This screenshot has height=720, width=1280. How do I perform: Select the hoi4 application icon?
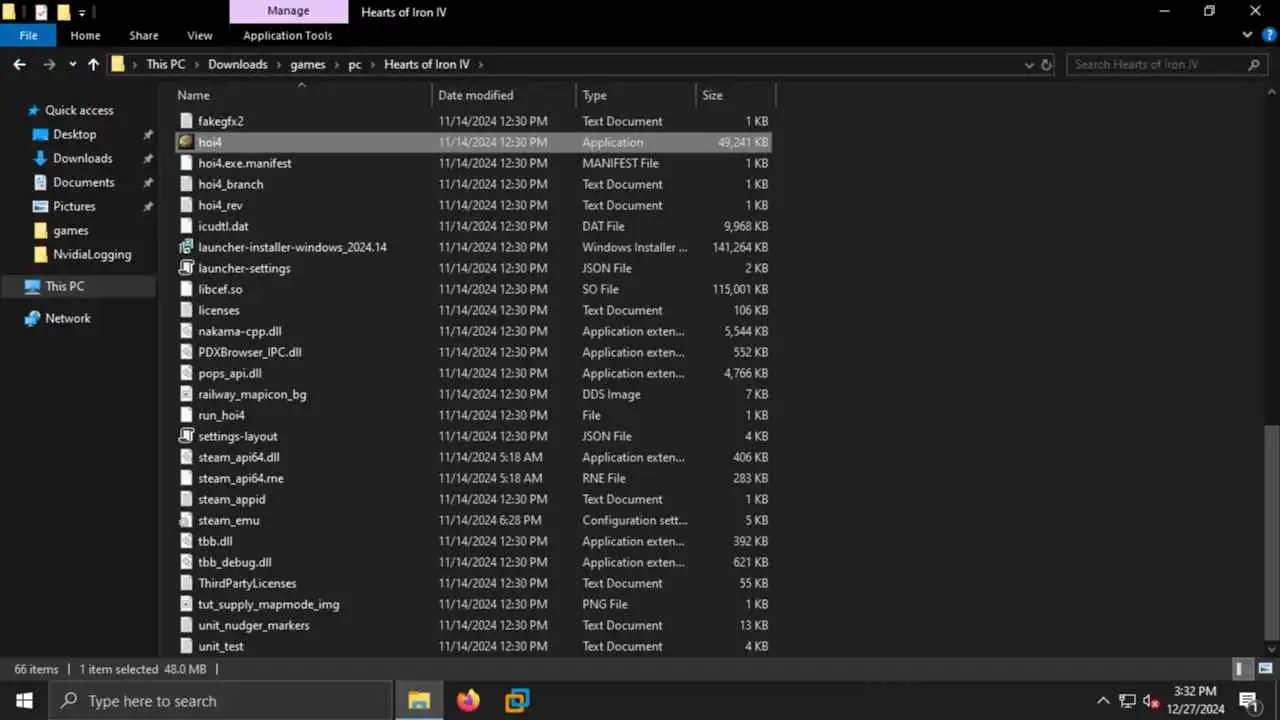(x=186, y=142)
